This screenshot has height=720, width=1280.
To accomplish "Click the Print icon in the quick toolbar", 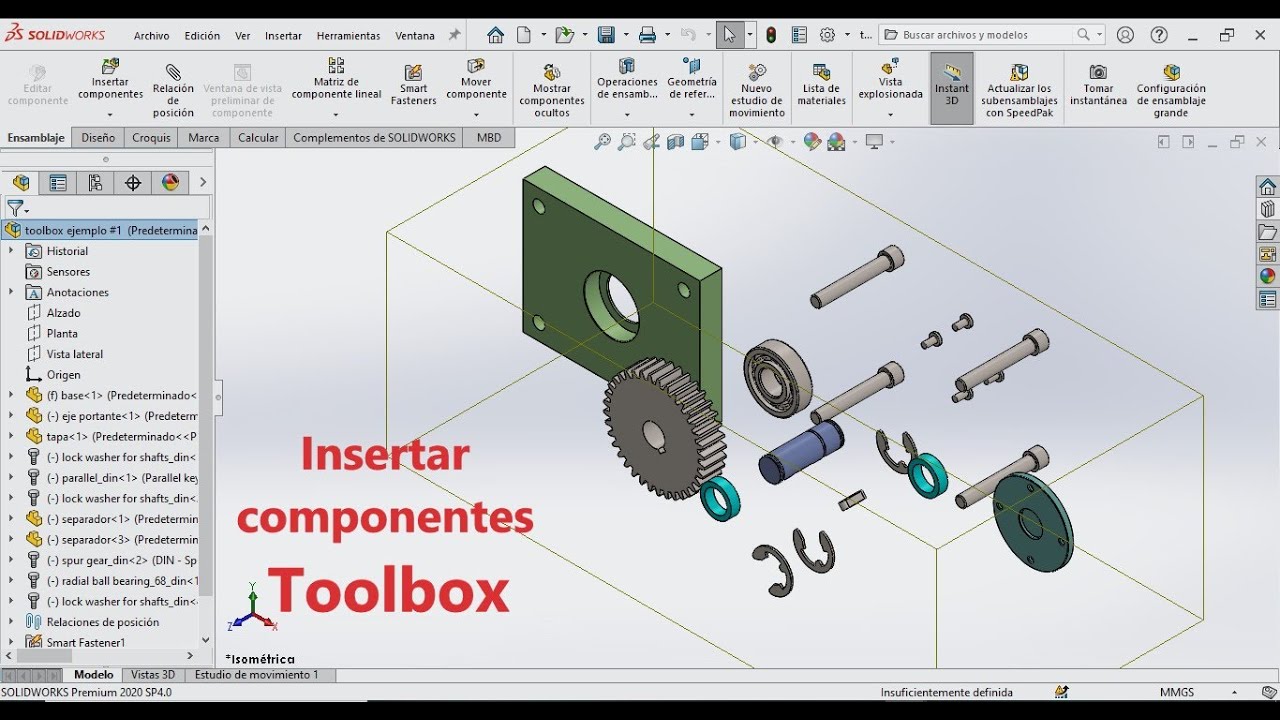I will [x=647, y=35].
